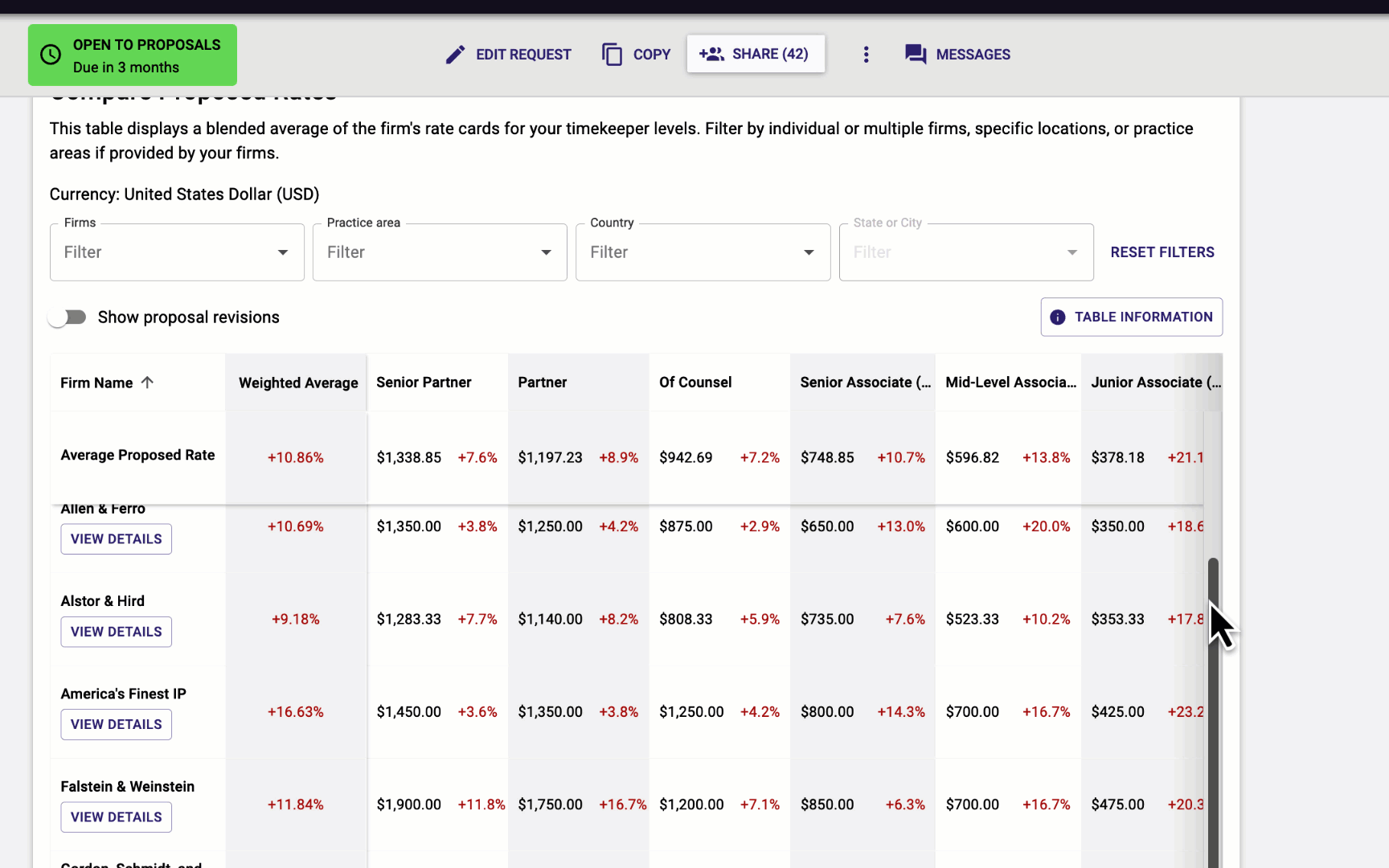
Task: Open the three-dot more options menu
Action: tap(866, 55)
